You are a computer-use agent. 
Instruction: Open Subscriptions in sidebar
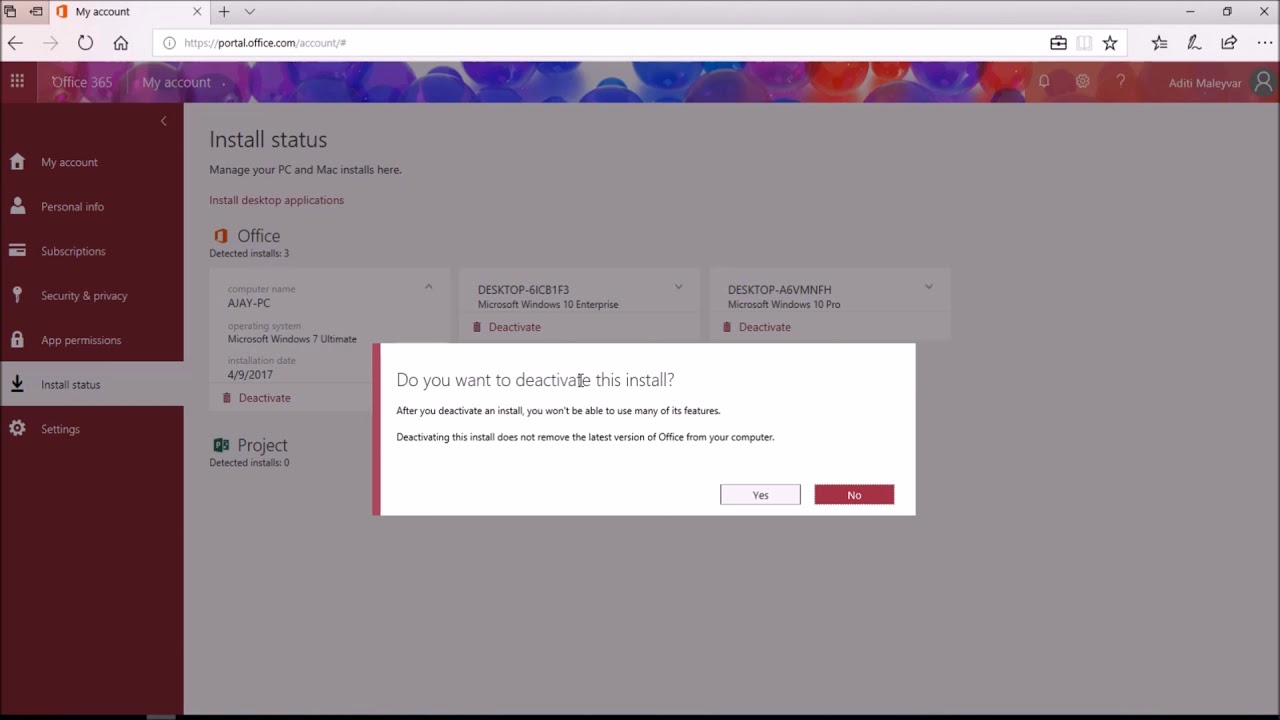(x=91, y=251)
